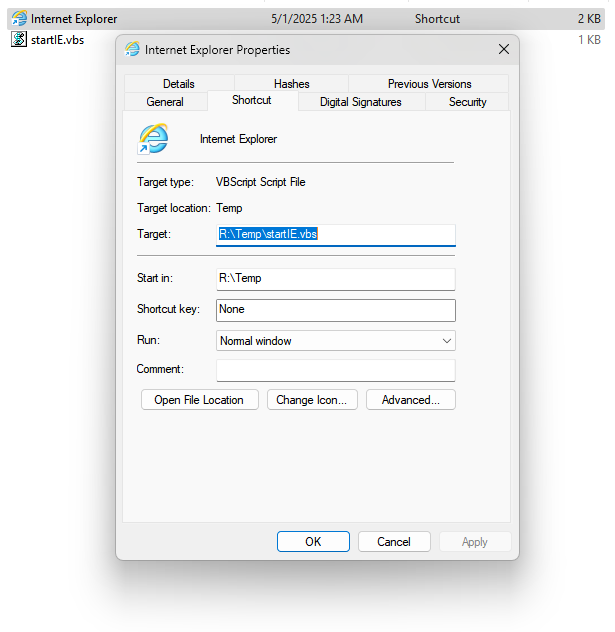This screenshot has width=615, height=632.
Task: Dismiss the dialog with Cancel
Action: 394,542
